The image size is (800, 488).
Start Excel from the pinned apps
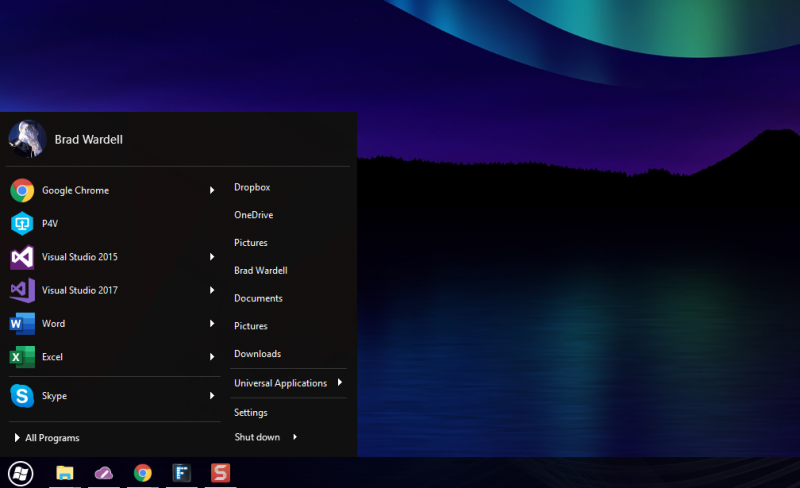pos(52,357)
